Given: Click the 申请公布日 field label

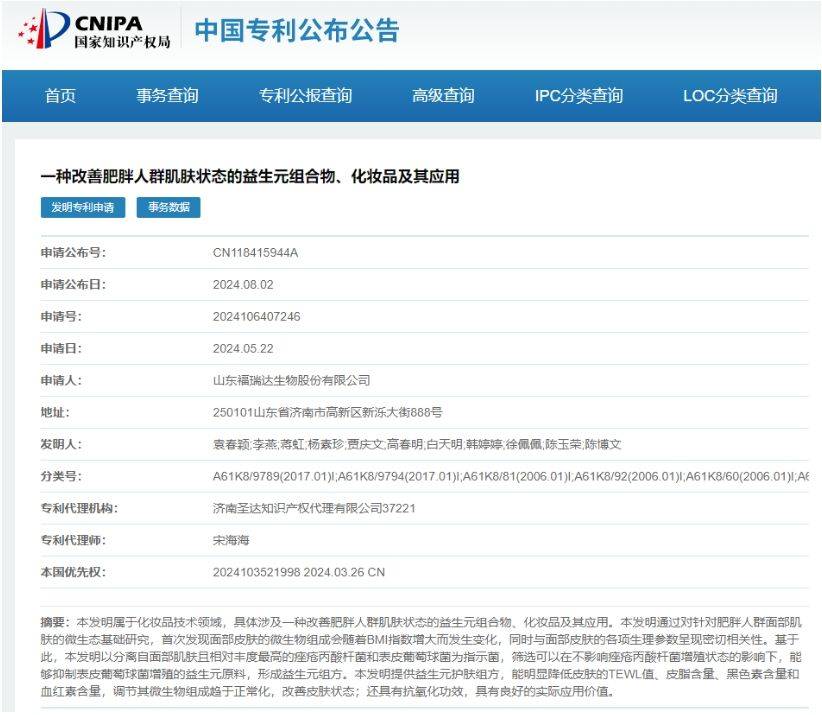Looking at the screenshot, I should point(73,285).
